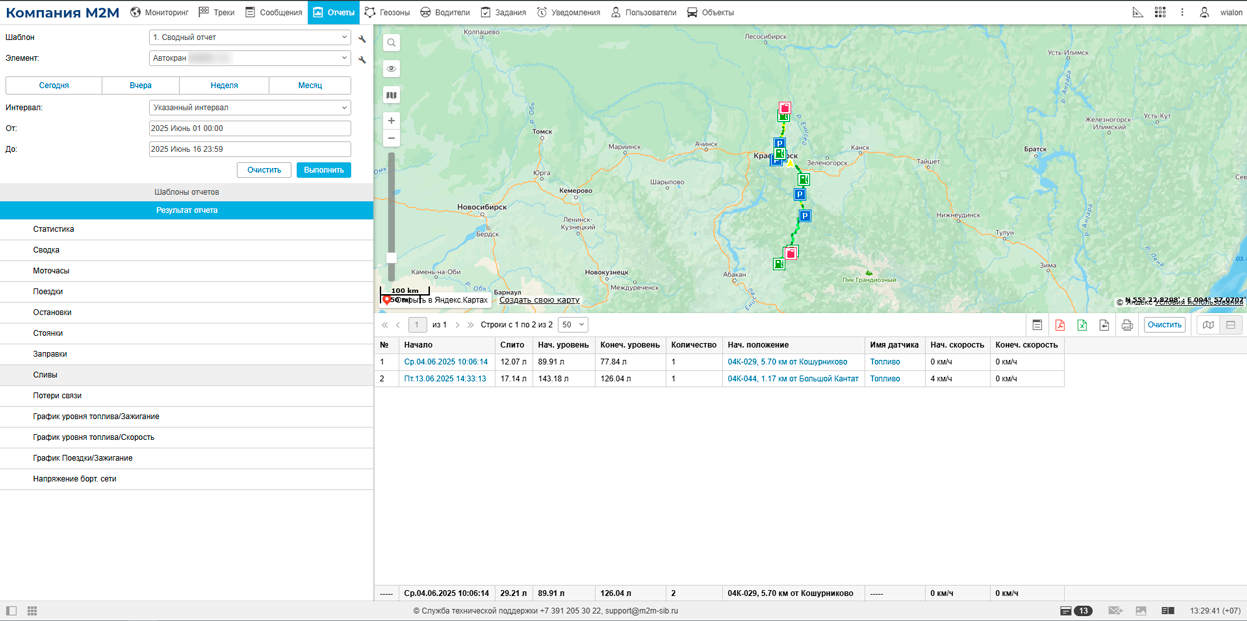Open the 04К-029 Кошурниково location link
Screen dimensions: 1247x621
pyautogui.click(x=787, y=362)
